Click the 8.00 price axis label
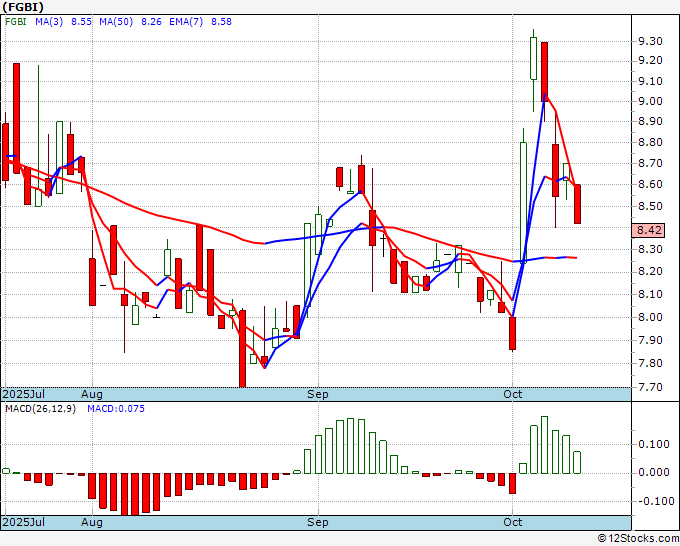Viewport: 680px width, 546px height. point(650,317)
